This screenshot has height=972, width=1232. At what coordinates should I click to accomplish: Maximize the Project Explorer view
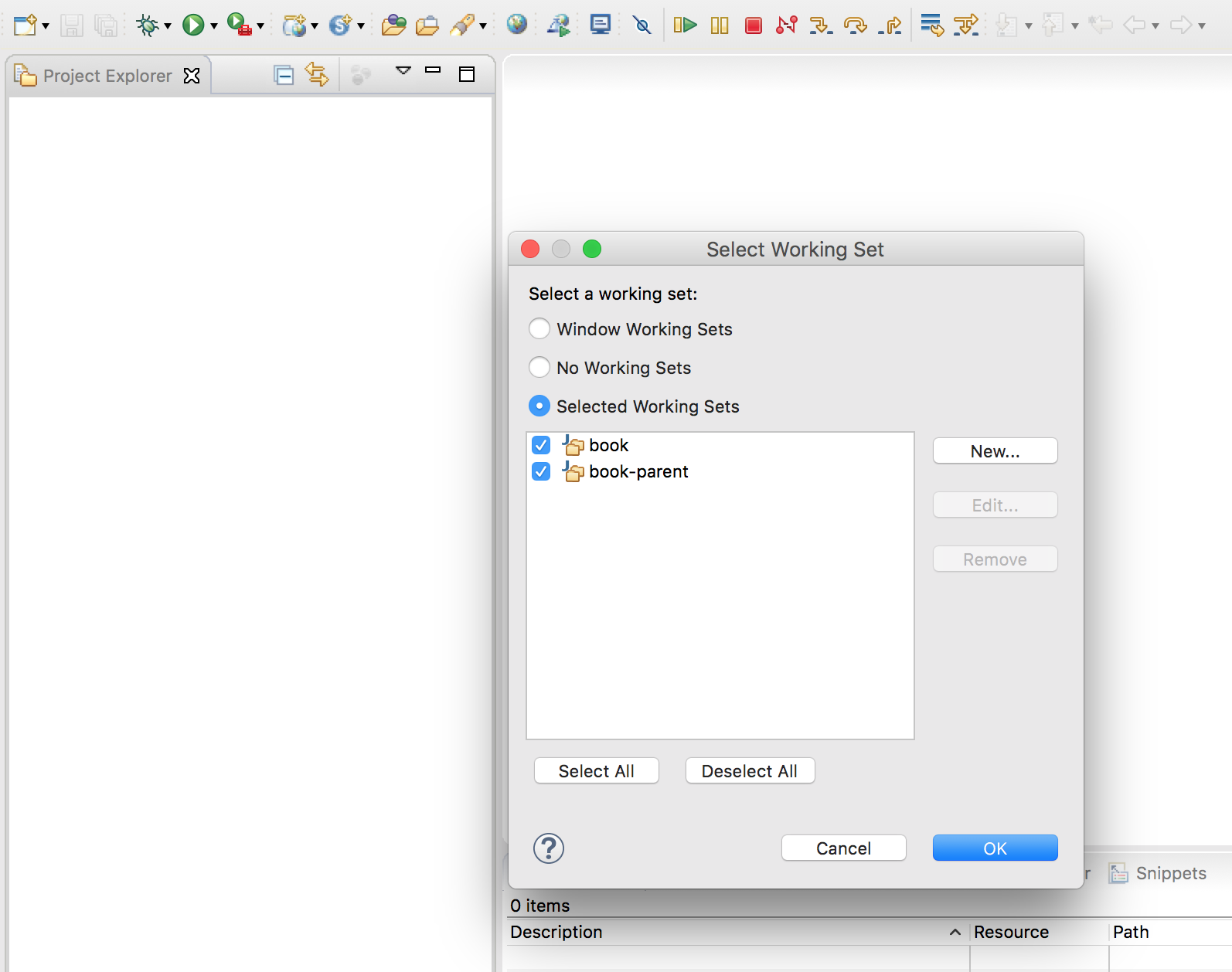[467, 74]
